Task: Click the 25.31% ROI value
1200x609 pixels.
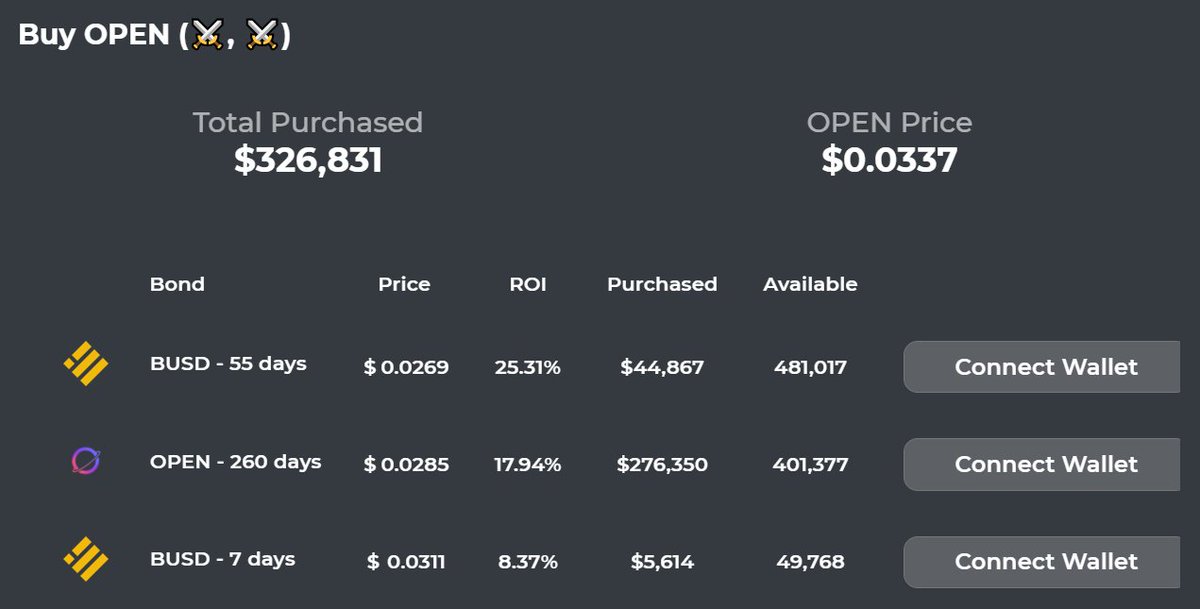Action: coord(527,367)
